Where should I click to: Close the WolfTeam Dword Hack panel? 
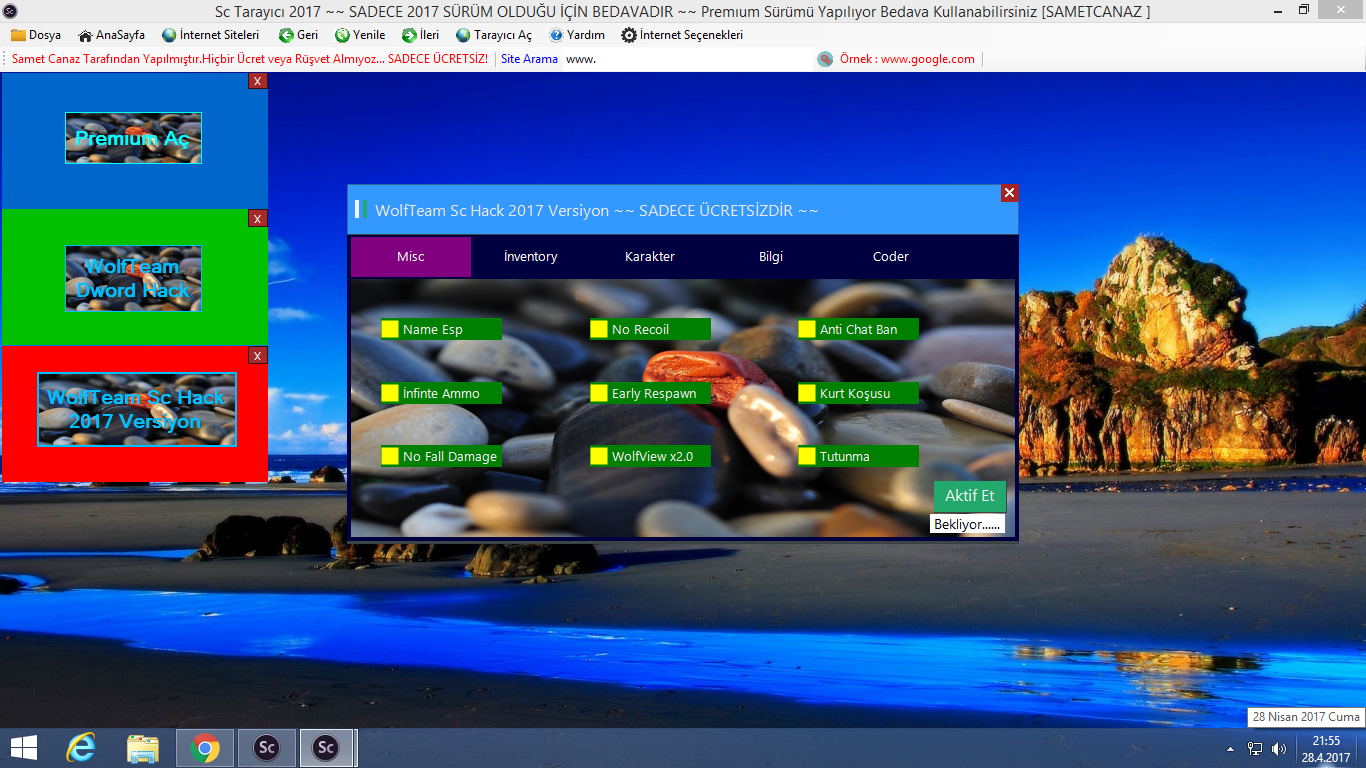tap(257, 218)
